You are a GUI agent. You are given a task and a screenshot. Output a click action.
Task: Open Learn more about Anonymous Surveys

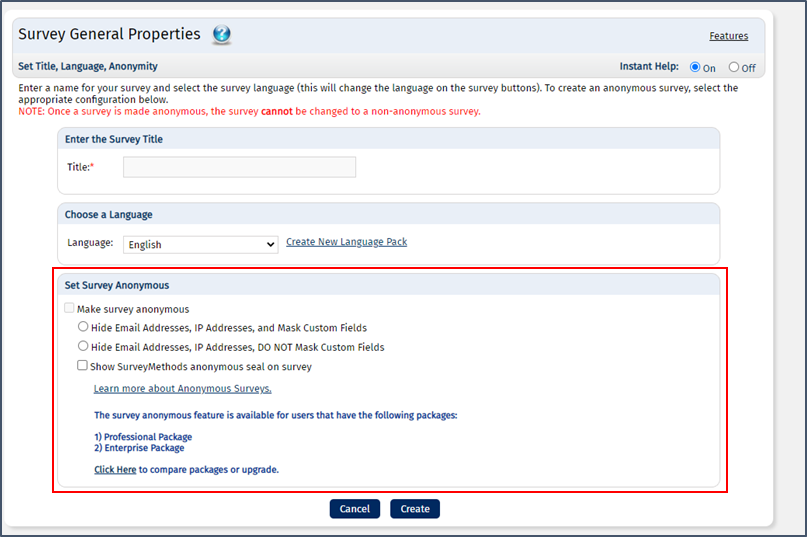click(x=182, y=389)
